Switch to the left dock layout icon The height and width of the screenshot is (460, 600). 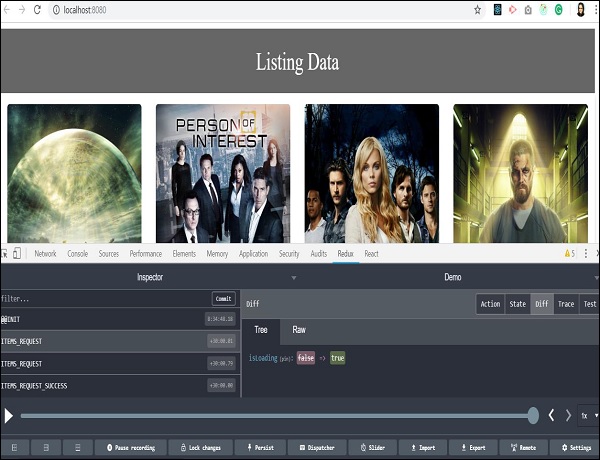point(15,448)
